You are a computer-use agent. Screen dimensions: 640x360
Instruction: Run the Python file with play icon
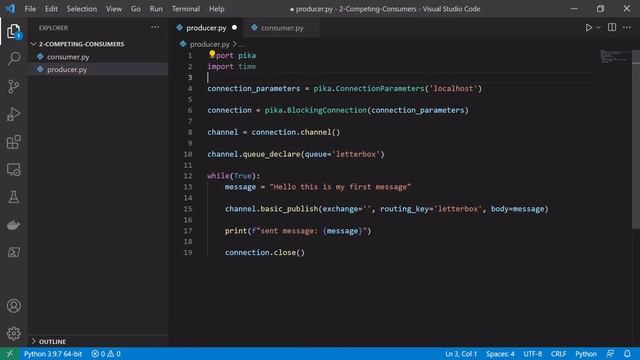pos(589,28)
